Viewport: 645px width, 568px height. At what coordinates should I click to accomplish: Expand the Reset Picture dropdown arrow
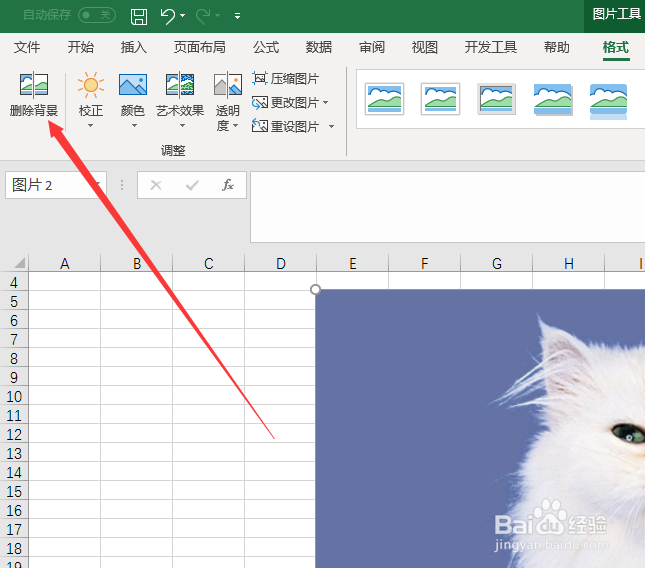click(x=332, y=127)
